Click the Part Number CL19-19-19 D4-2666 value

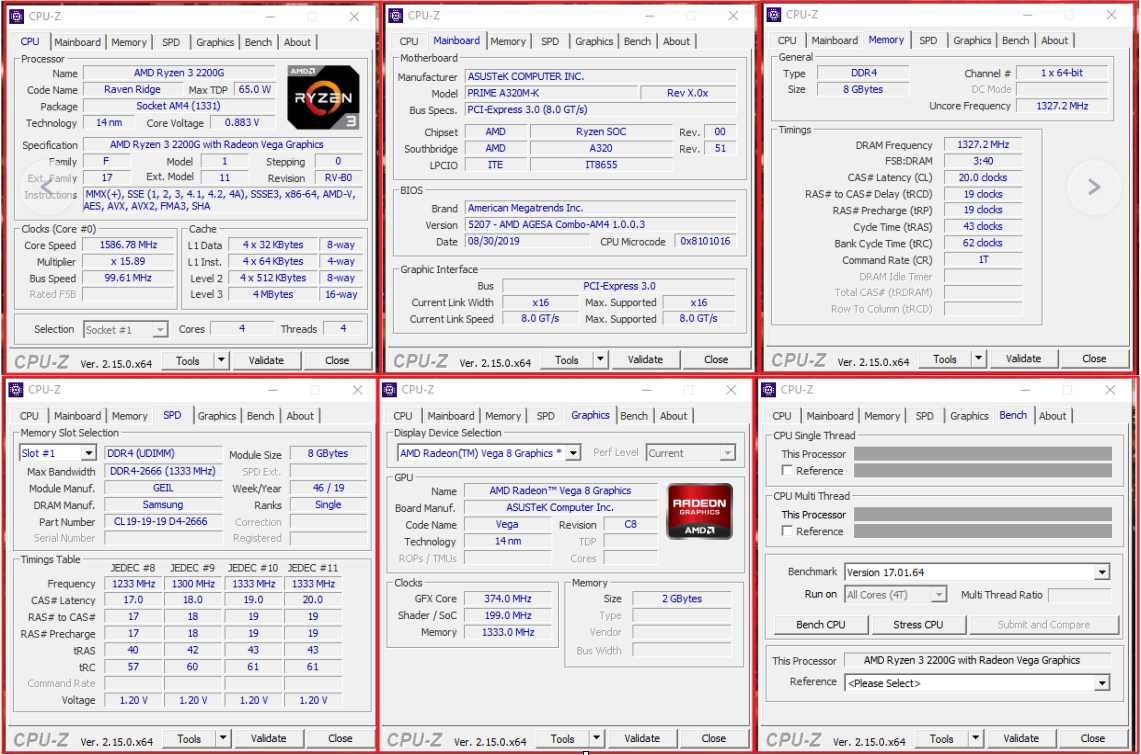coord(163,522)
